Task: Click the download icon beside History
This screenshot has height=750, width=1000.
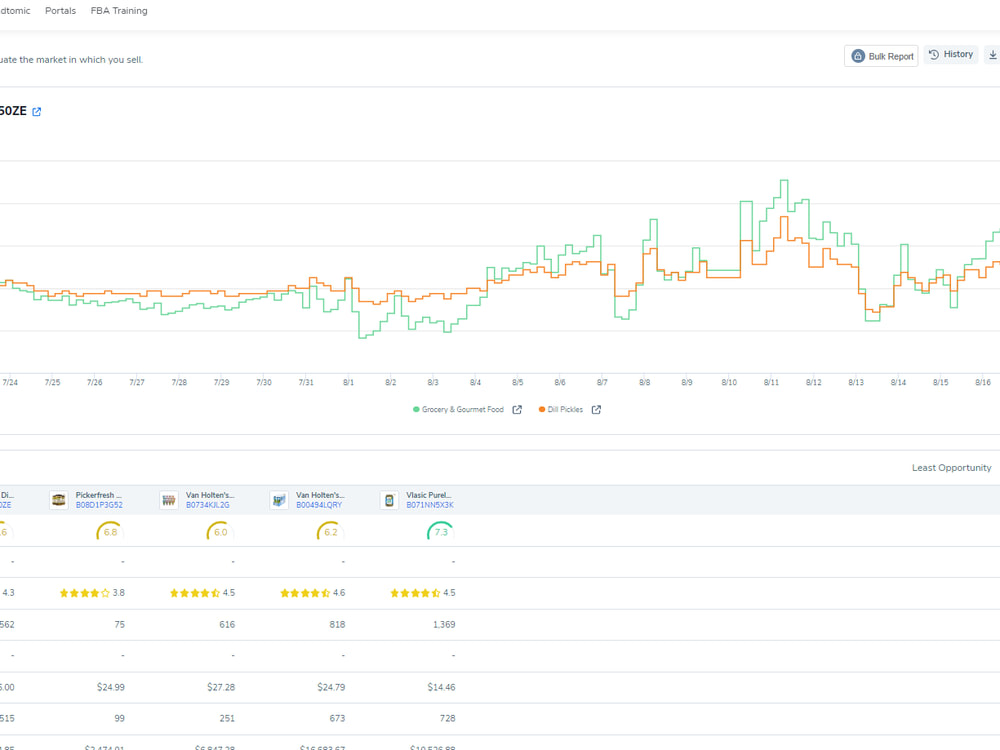Action: 993,55
